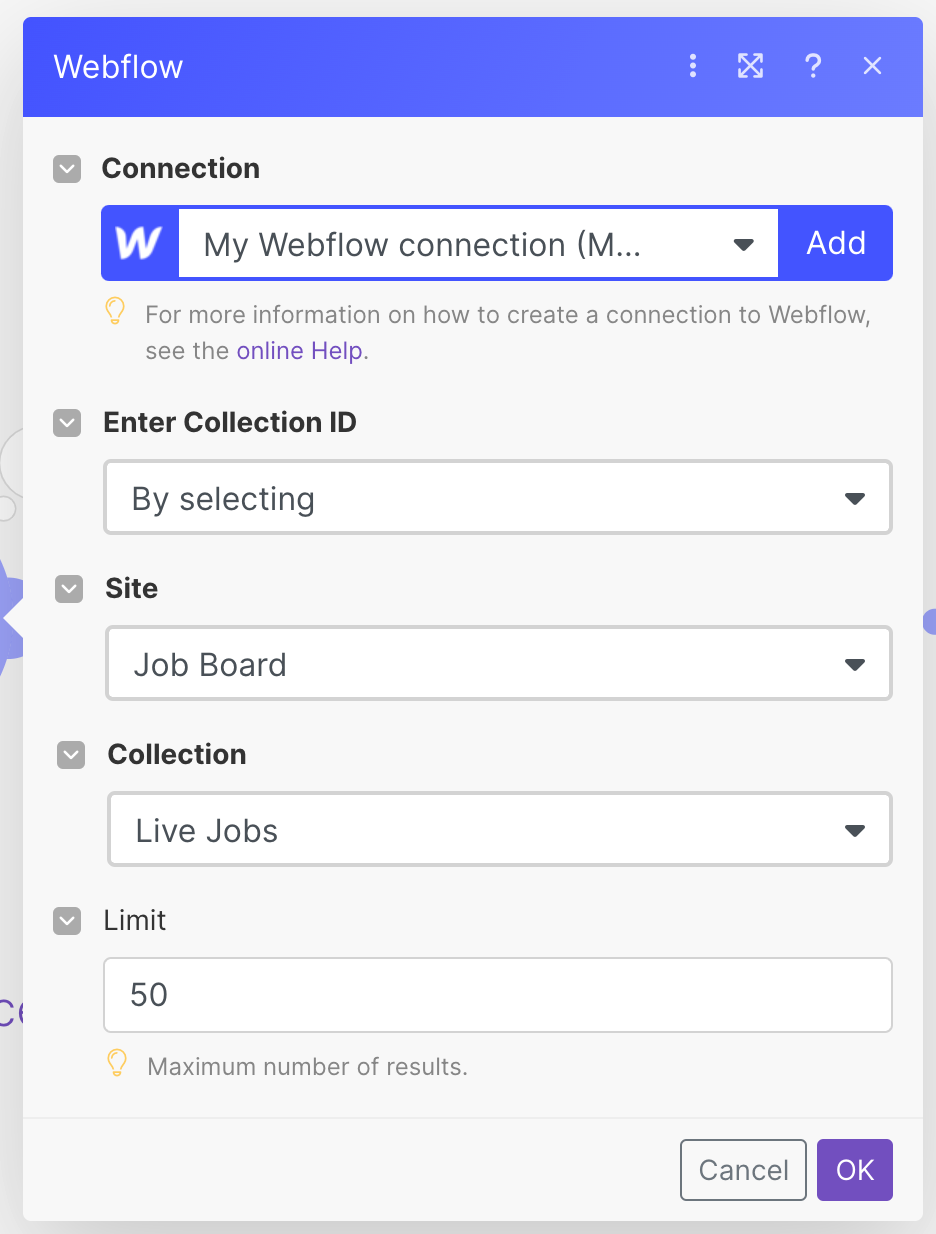The height and width of the screenshot is (1234, 936).
Task: Open help with the question mark icon
Action: [x=813, y=66]
